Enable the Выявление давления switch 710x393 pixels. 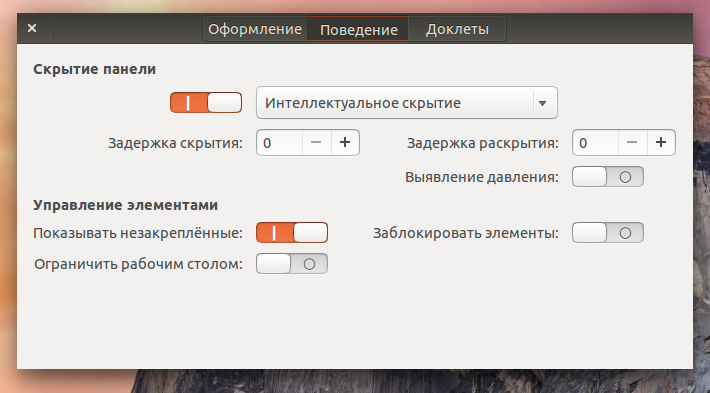pyautogui.click(x=608, y=177)
